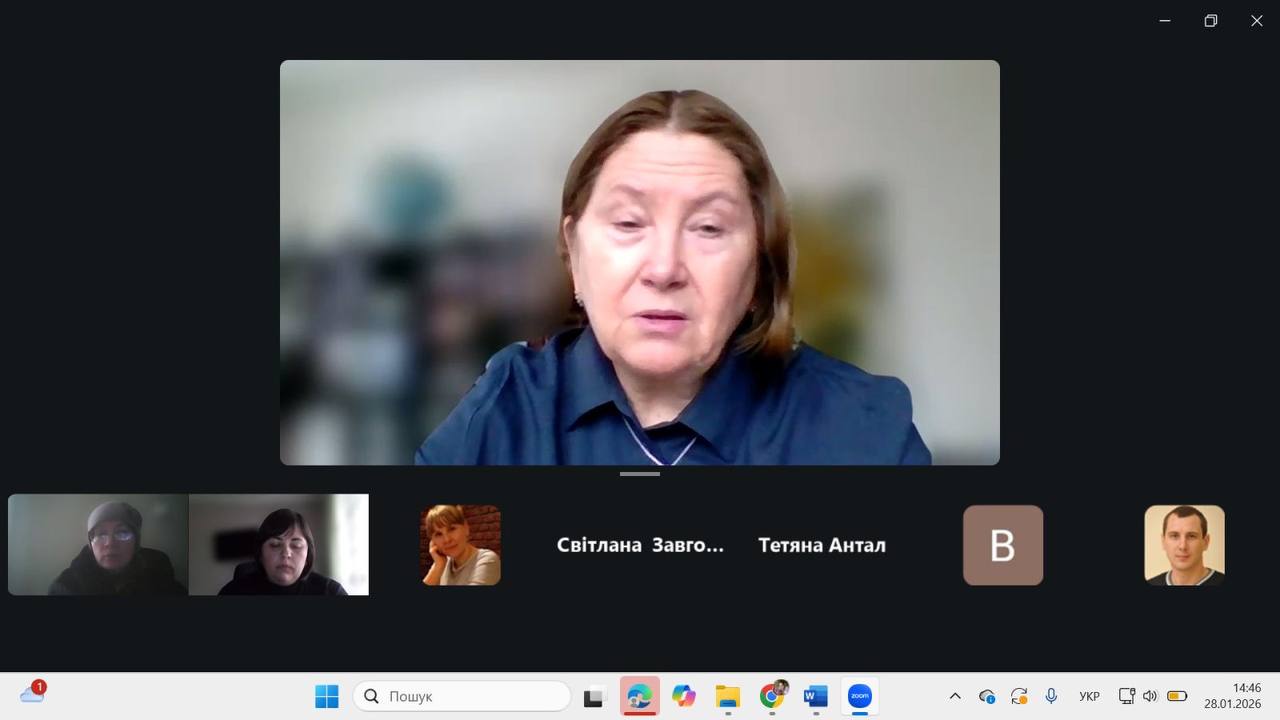The image size is (1280, 720).
Task: Click the sync update tray icon
Action: pyautogui.click(x=1019, y=696)
